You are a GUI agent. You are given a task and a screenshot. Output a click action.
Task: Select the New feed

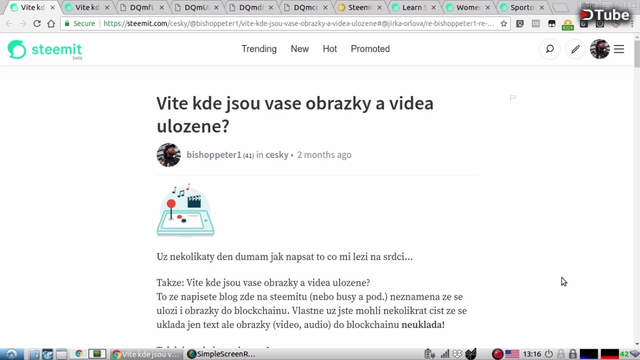pos(300,49)
